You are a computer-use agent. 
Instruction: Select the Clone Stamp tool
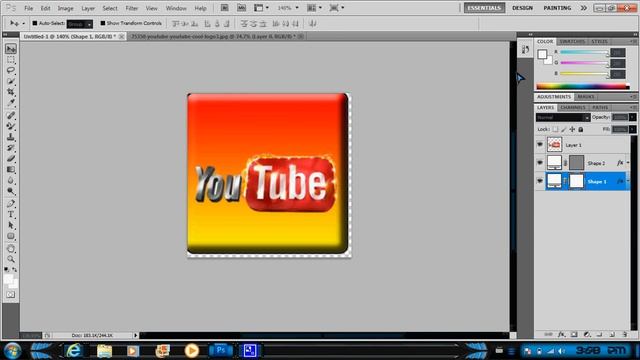(11, 137)
